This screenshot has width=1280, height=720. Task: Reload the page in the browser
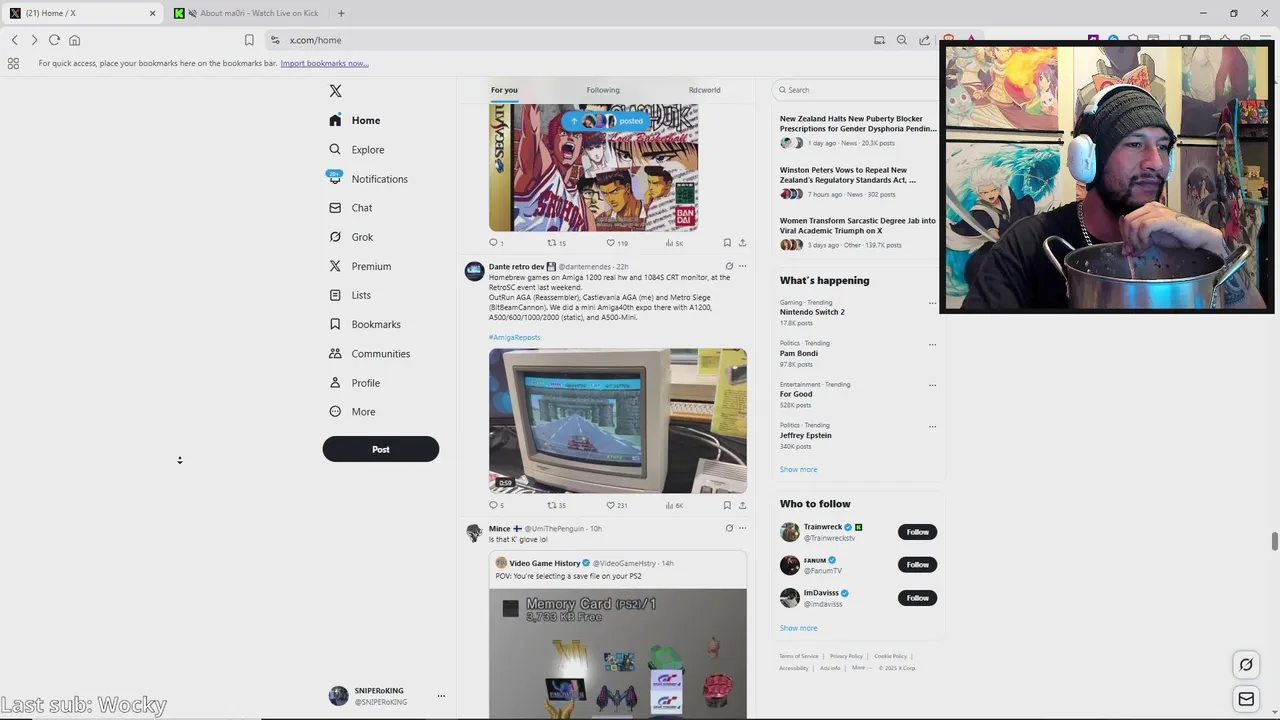pyautogui.click(x=54, y=40)
